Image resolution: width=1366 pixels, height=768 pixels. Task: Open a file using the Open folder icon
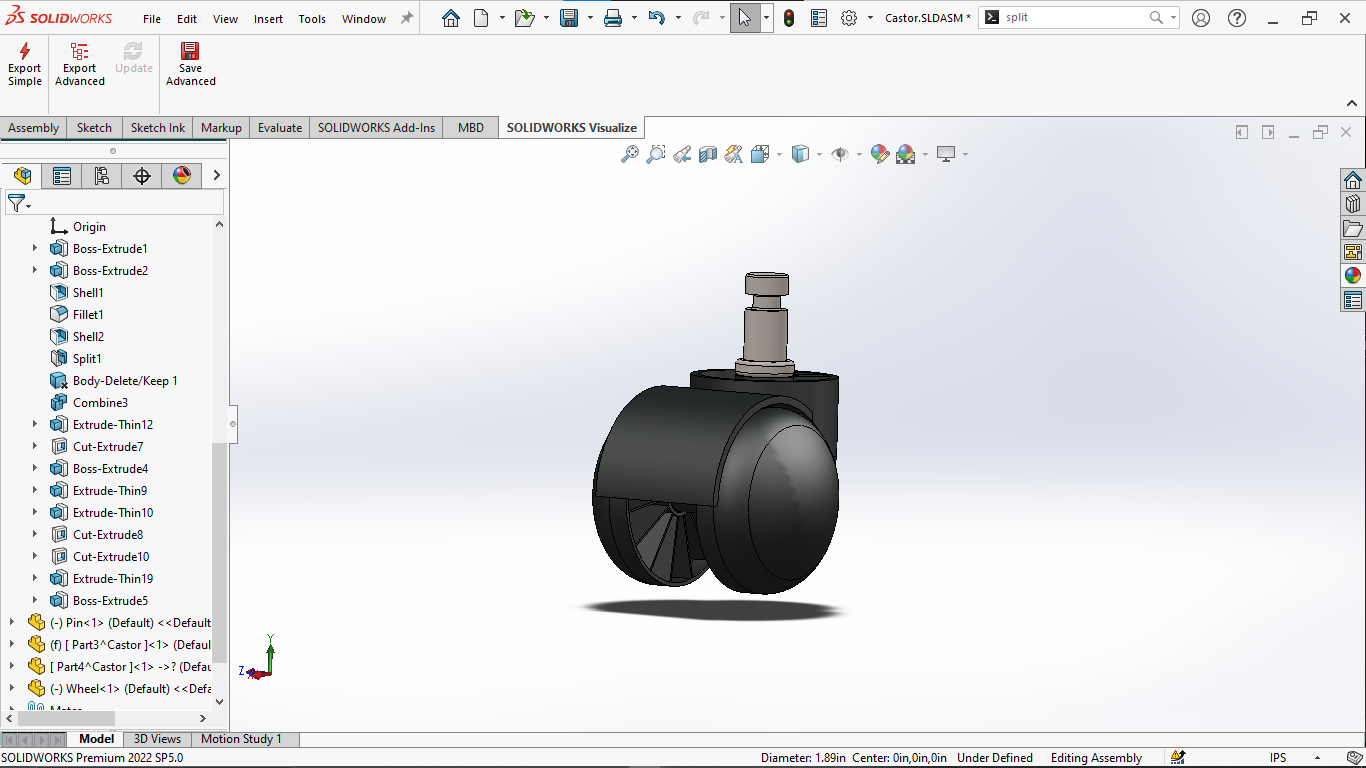tap(524, 18)
